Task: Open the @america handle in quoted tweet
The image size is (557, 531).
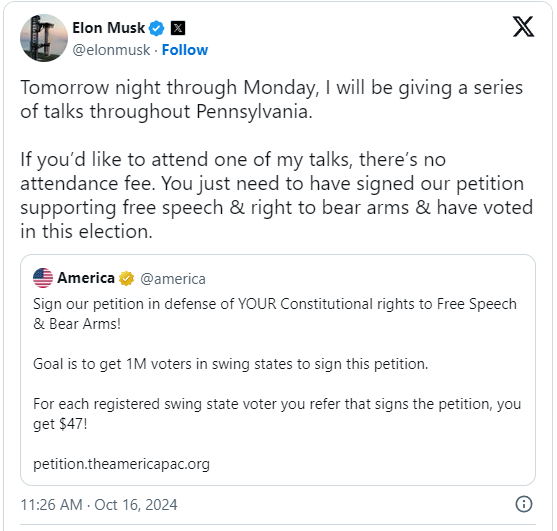Action: pyautogui.click(x=173, y=279)
